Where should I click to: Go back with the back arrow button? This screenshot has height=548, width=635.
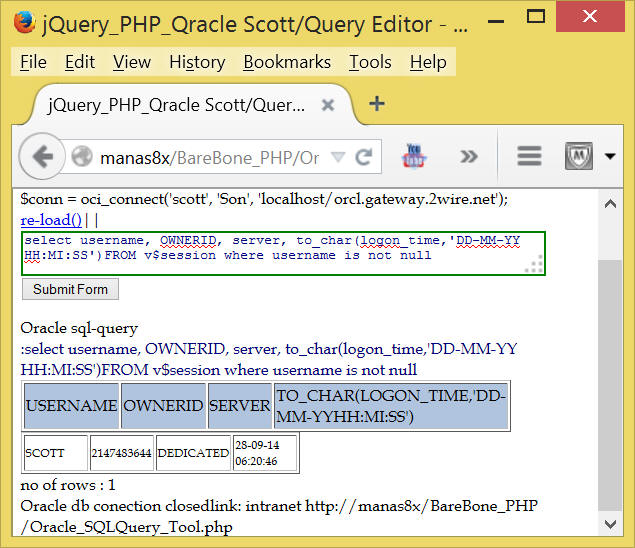pos(43,156)
